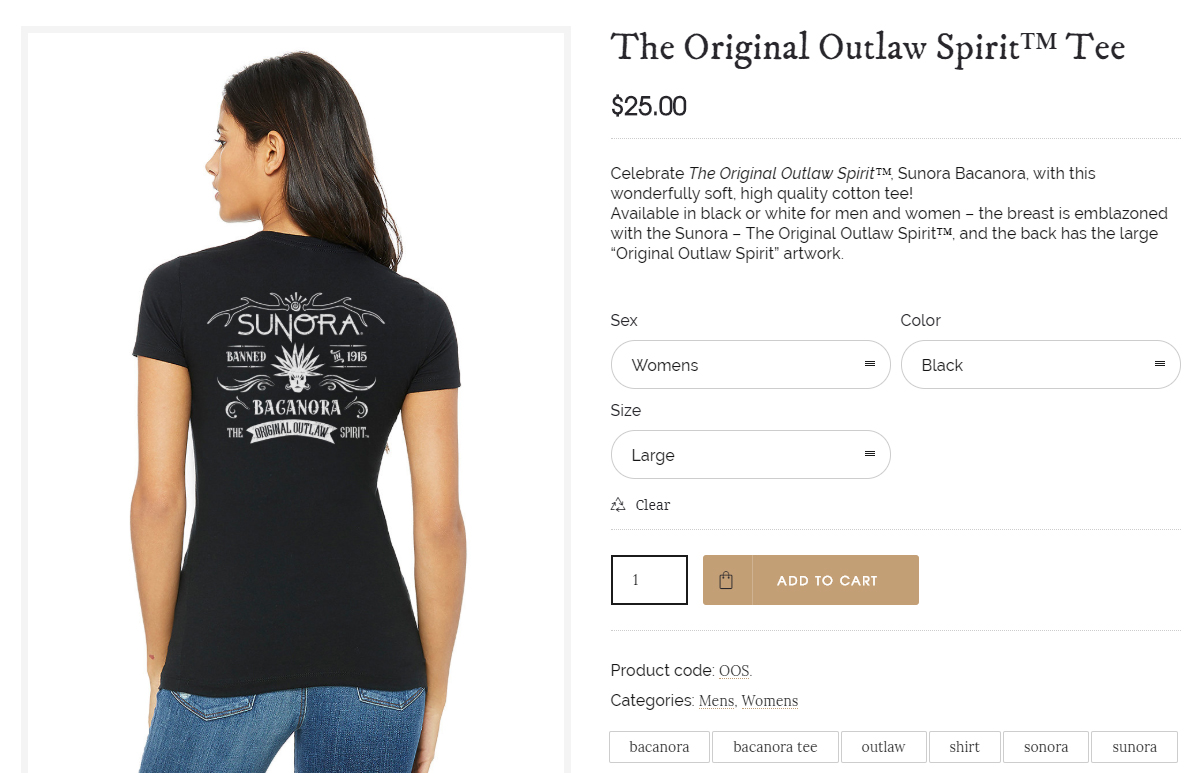Select the bacanora tag
Viewport: 1193px width, 773px height.
point(659,747)
